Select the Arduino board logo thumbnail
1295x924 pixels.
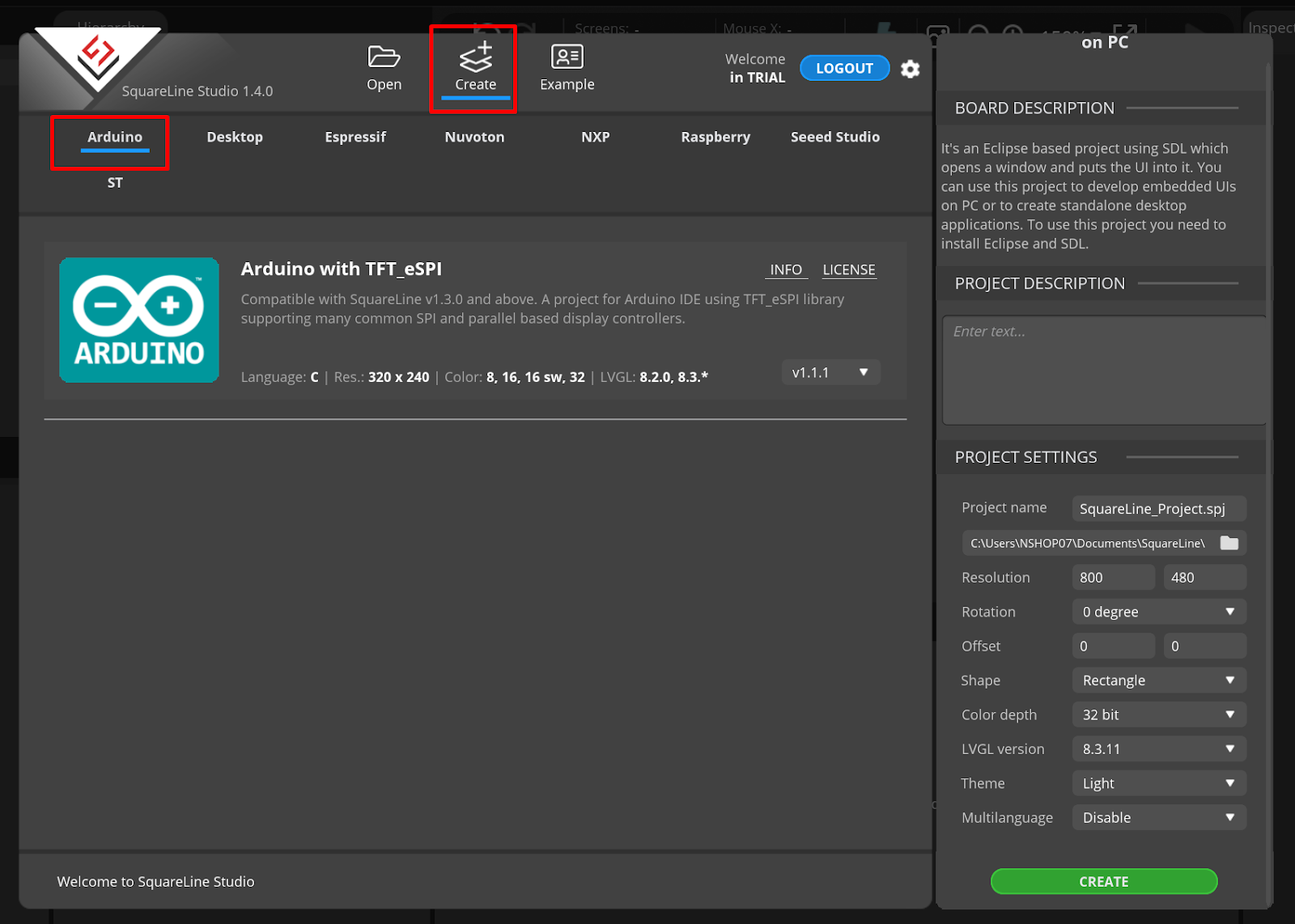[x=139, y=320]
